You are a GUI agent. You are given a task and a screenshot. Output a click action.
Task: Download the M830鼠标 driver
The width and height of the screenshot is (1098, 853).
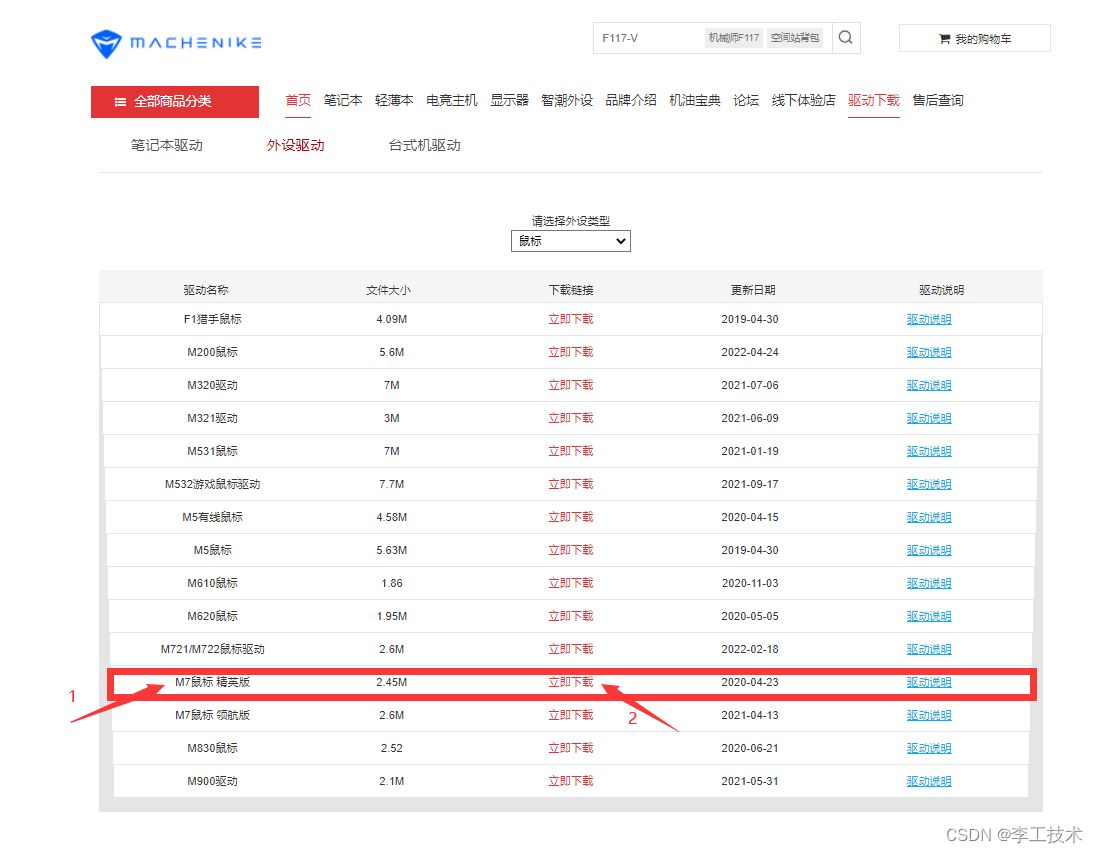[x=571, y=747]
